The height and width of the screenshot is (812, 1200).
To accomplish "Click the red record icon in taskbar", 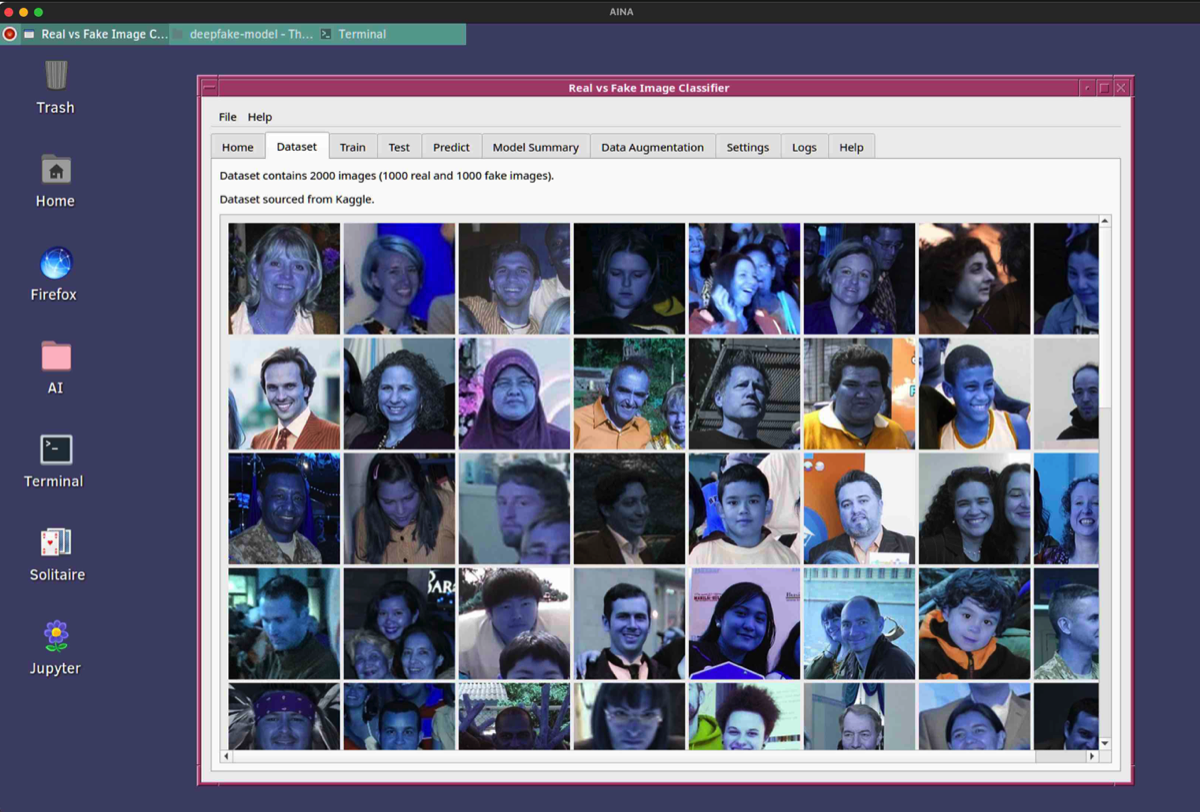I will (10, 34).
